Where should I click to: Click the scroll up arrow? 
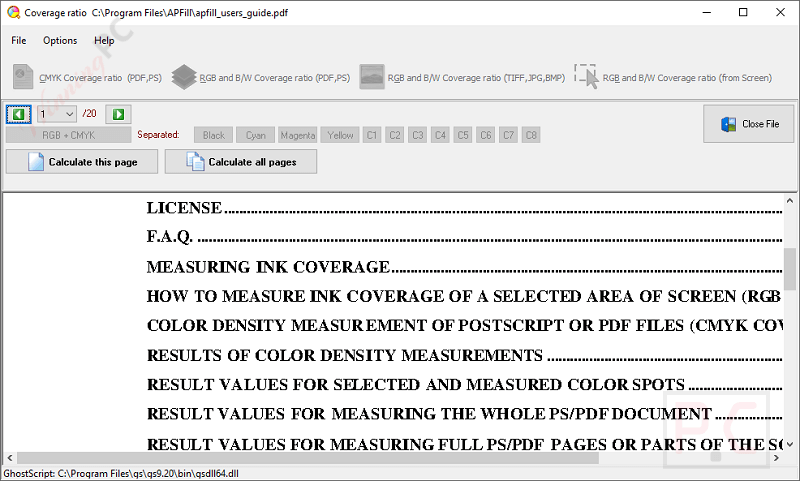(x=790, y=200)
